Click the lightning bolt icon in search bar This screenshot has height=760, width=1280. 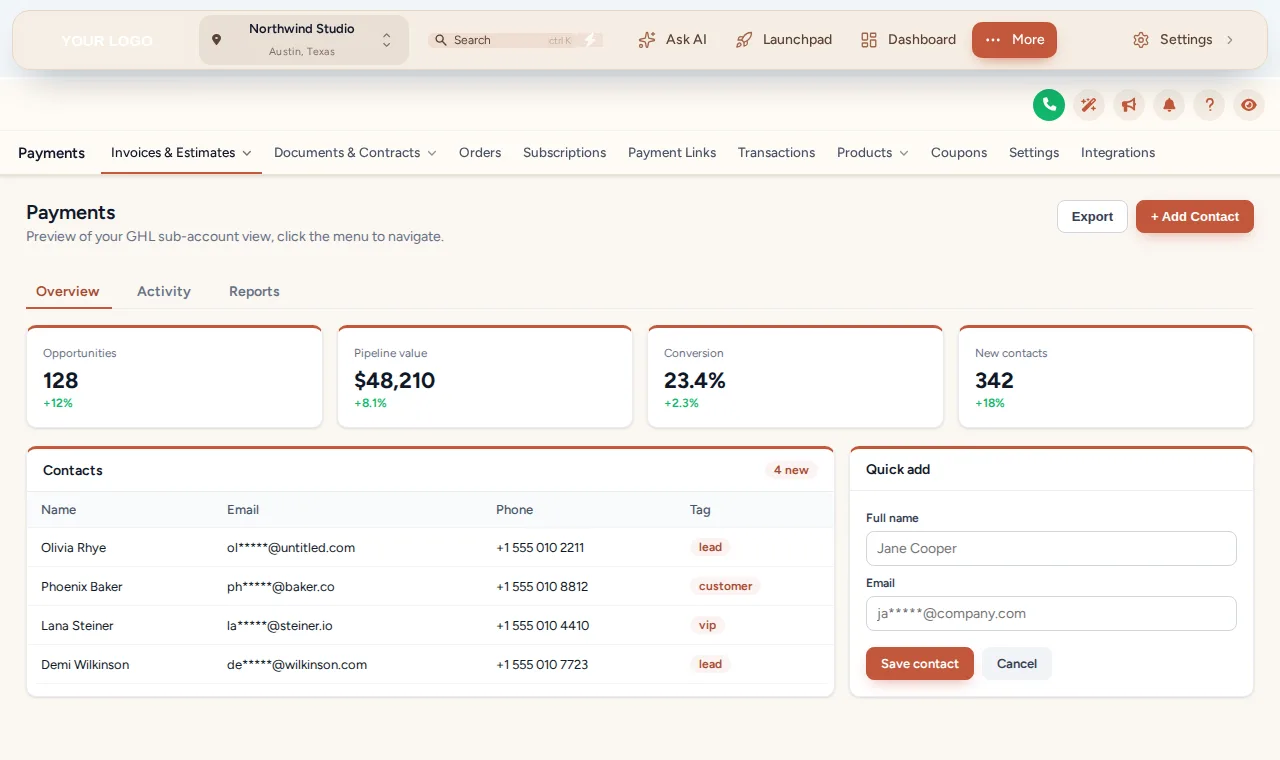tap(590, 40)
